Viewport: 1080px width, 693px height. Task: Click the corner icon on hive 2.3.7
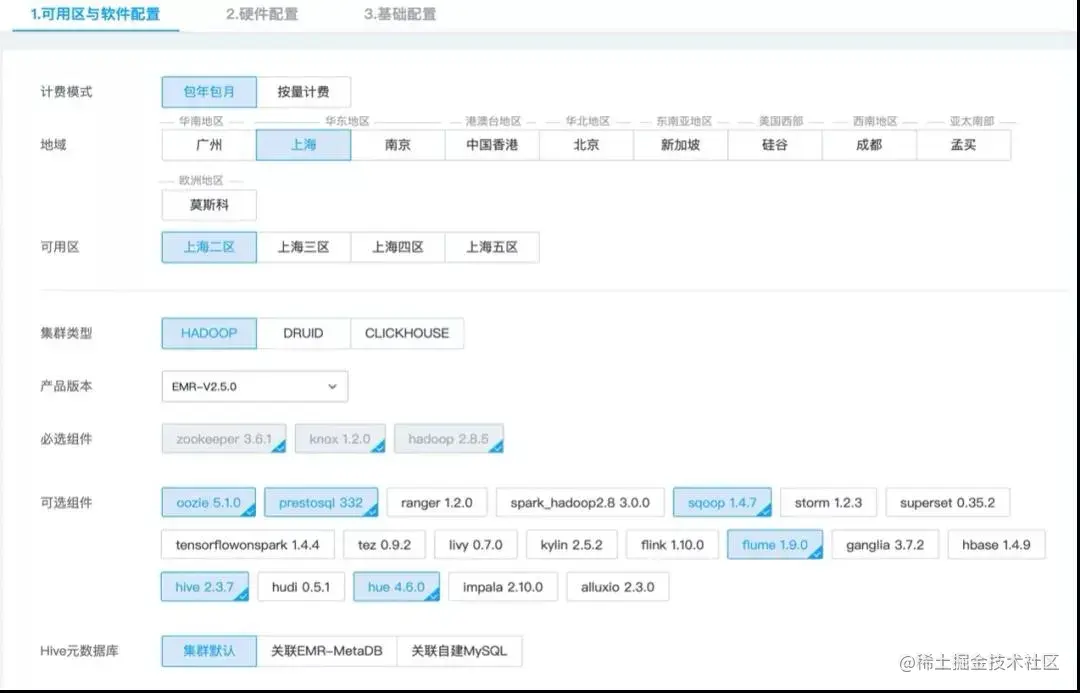point(242,595)
